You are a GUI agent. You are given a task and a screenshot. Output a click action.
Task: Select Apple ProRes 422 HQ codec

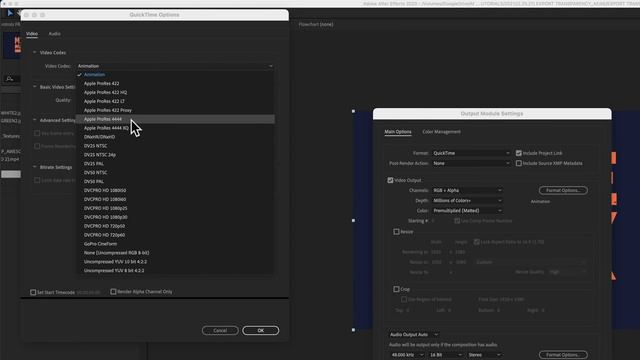(175, 93)
